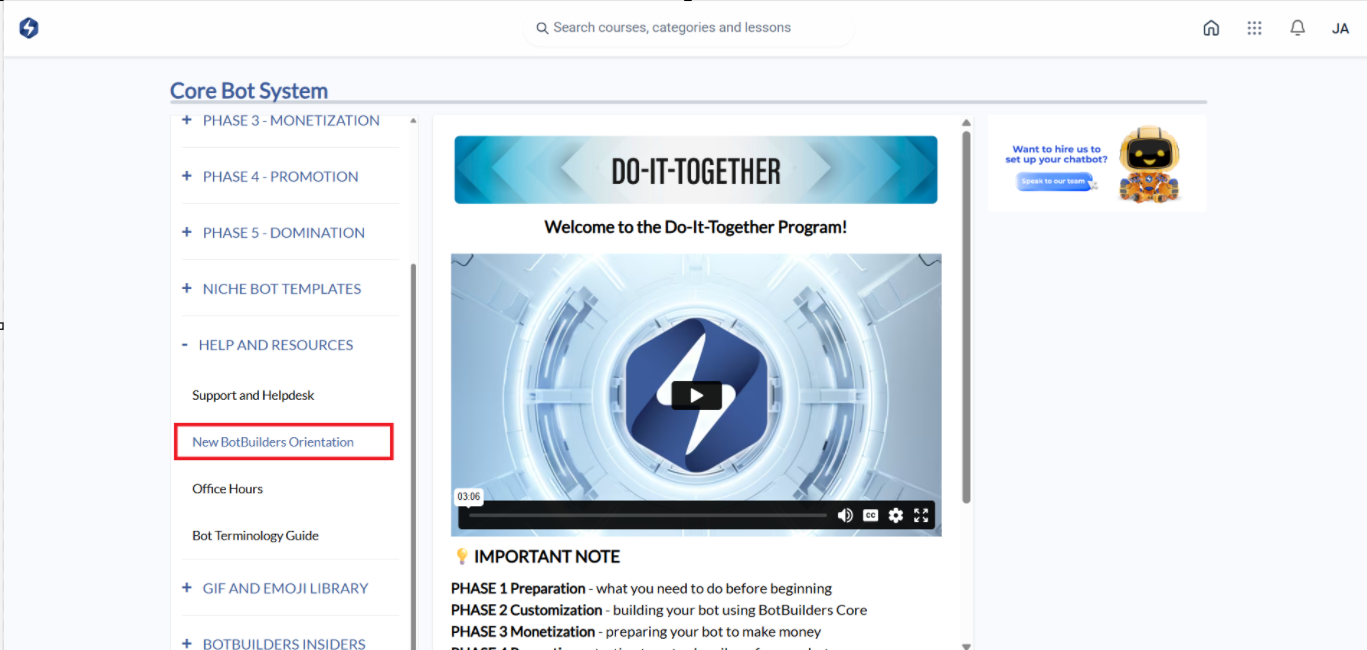The height and width of the screenshot is (650, 1367).
Task: Click Welcome to the Do-It-Together Program heading
Action: coord(696,227)
